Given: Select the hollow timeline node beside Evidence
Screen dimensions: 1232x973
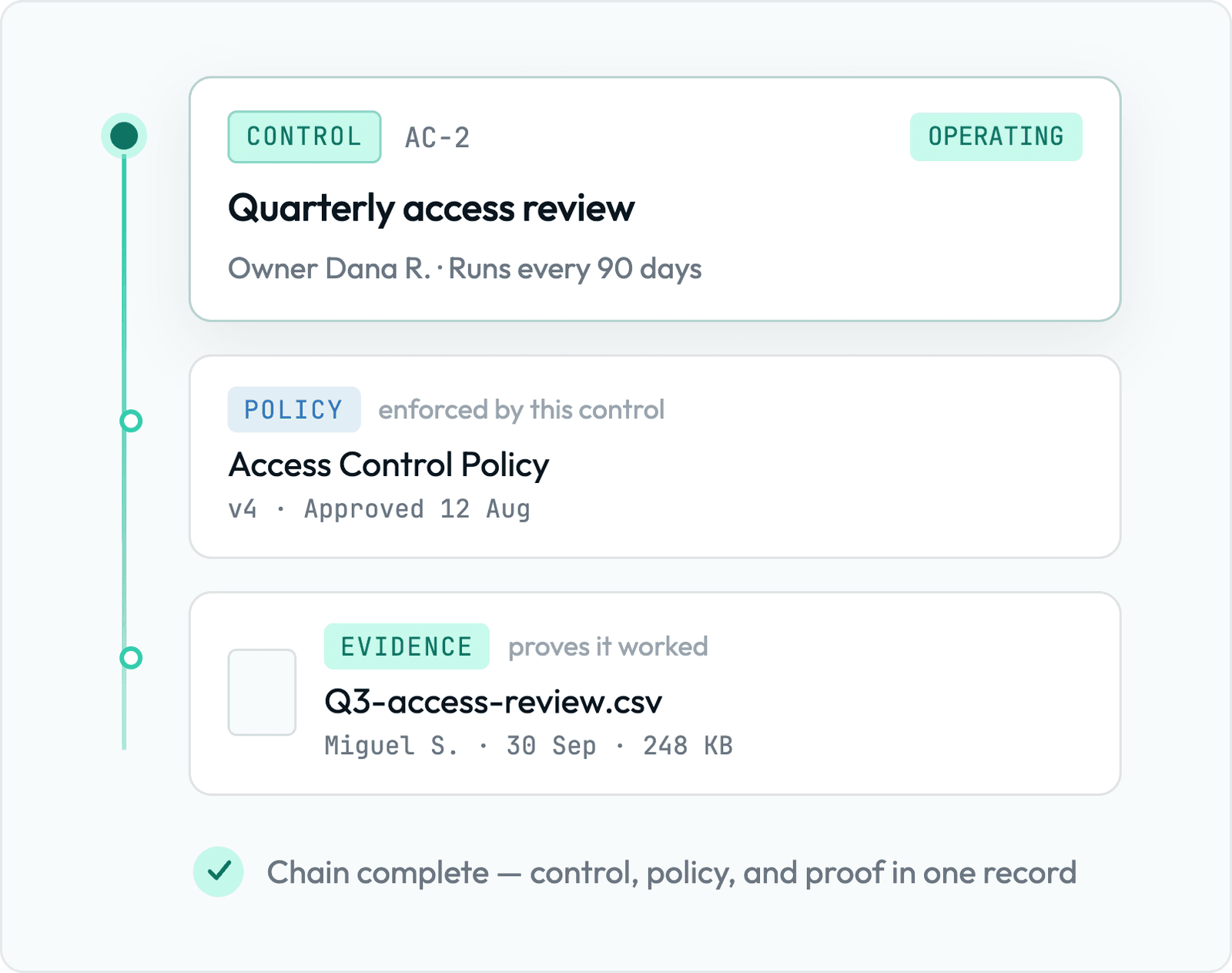Looking at the screenshot, I should (132, 658).
